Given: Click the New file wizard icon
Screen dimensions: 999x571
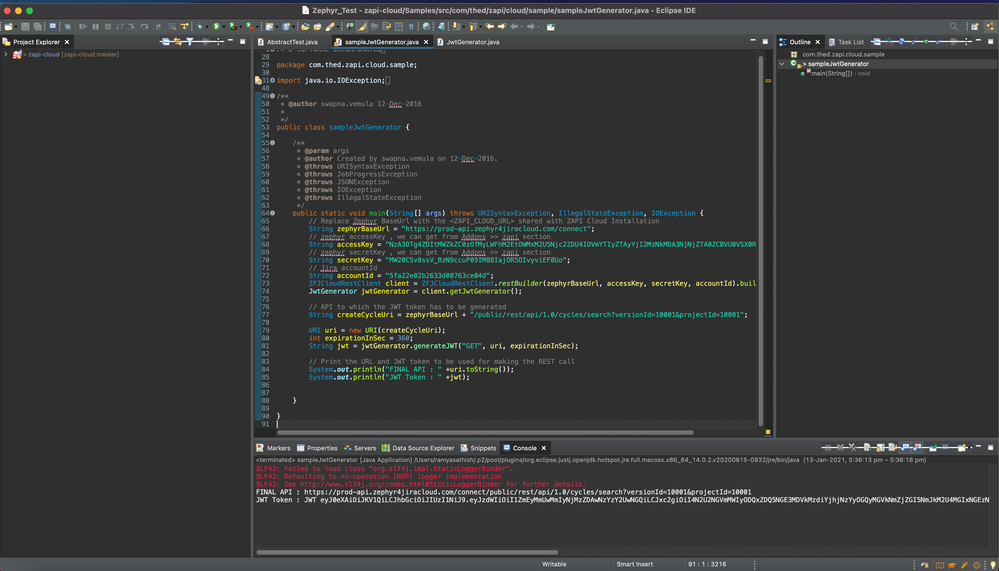Looking at the screenshot, I should (8, 26).
